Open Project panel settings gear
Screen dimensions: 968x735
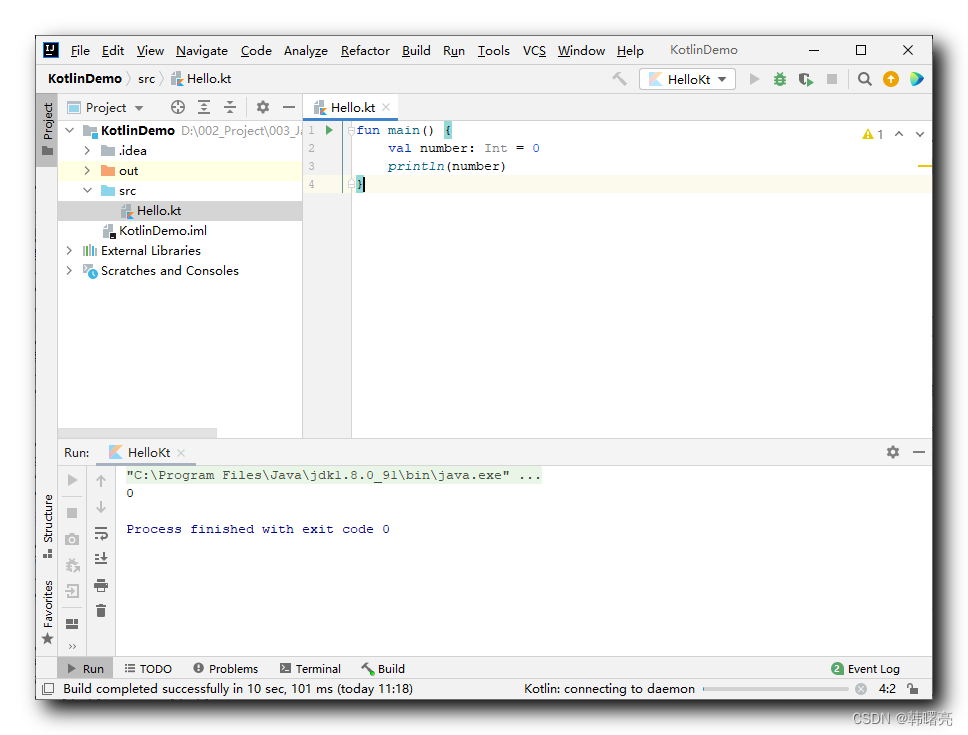pos(262,107)
